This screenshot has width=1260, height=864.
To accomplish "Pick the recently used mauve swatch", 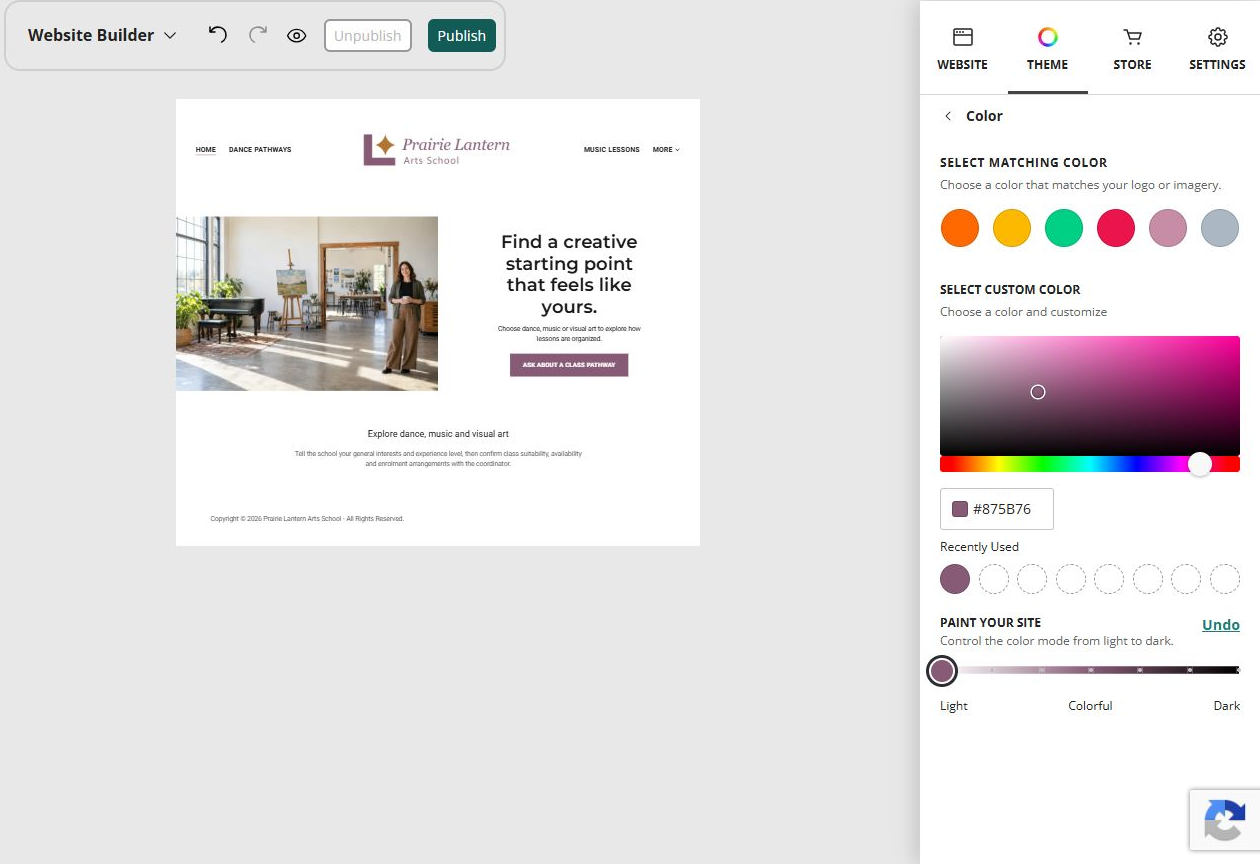I will [x=954, y=579].
